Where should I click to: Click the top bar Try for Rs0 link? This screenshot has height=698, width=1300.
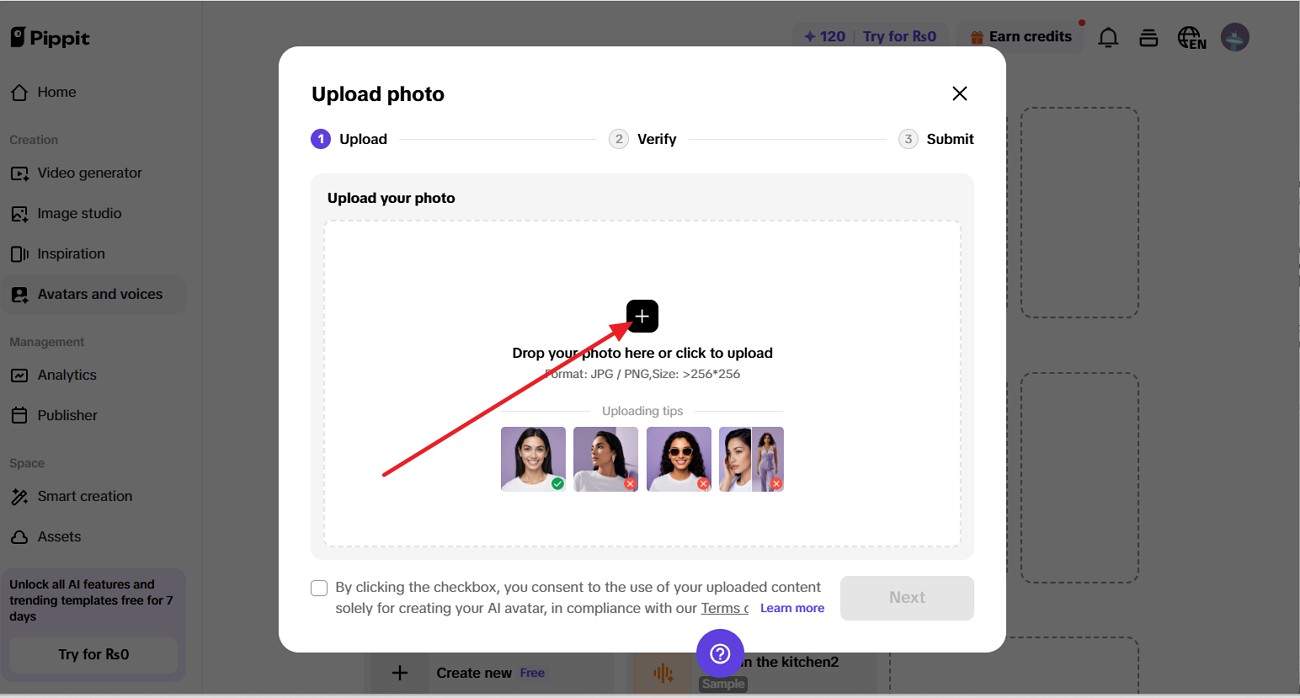coord(899,36)
